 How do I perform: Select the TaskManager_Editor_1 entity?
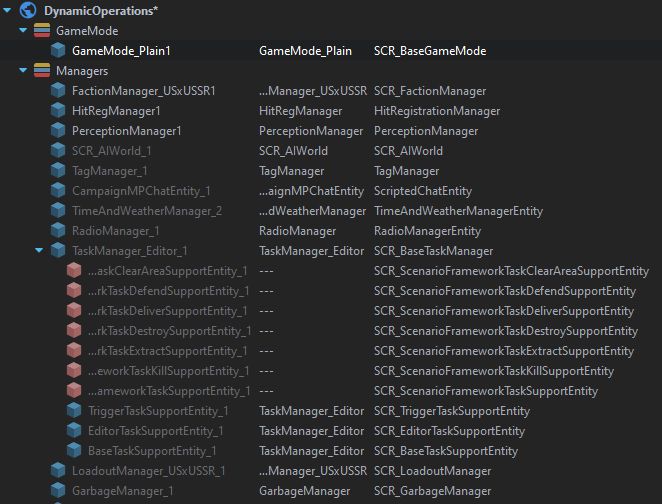click(130, 251)
